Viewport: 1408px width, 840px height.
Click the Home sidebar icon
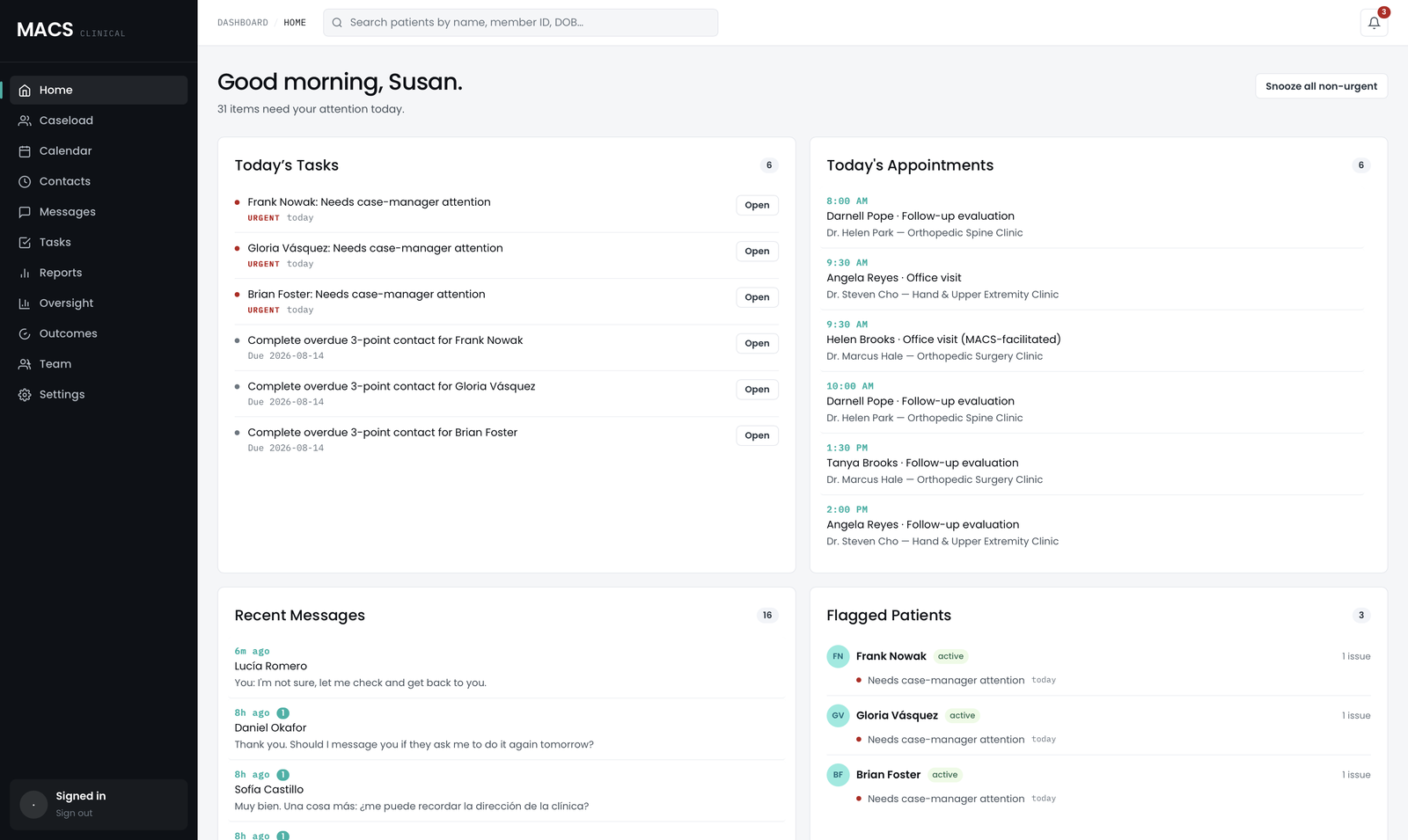(x=25, y=91)
